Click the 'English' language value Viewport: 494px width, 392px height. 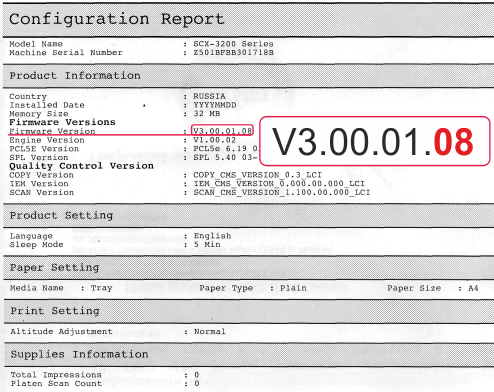tap(212, 236)
